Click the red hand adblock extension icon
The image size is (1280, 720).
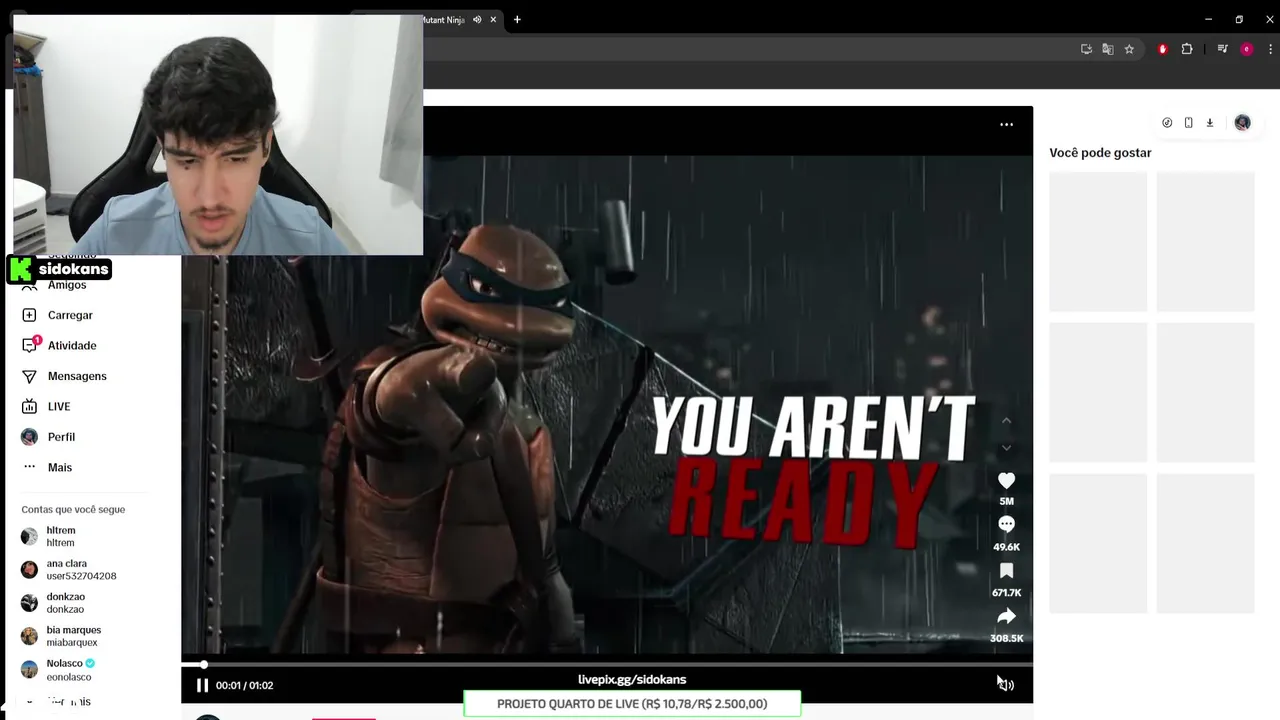tap(1162, 49)
